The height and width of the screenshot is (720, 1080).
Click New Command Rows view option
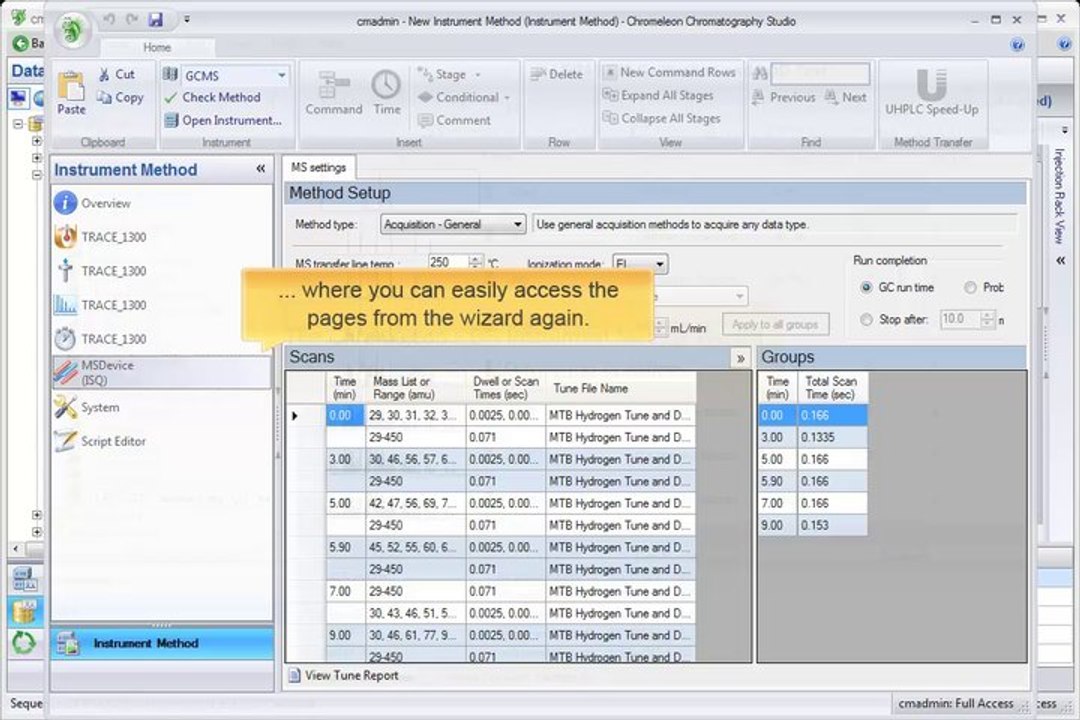pos(669,72)
